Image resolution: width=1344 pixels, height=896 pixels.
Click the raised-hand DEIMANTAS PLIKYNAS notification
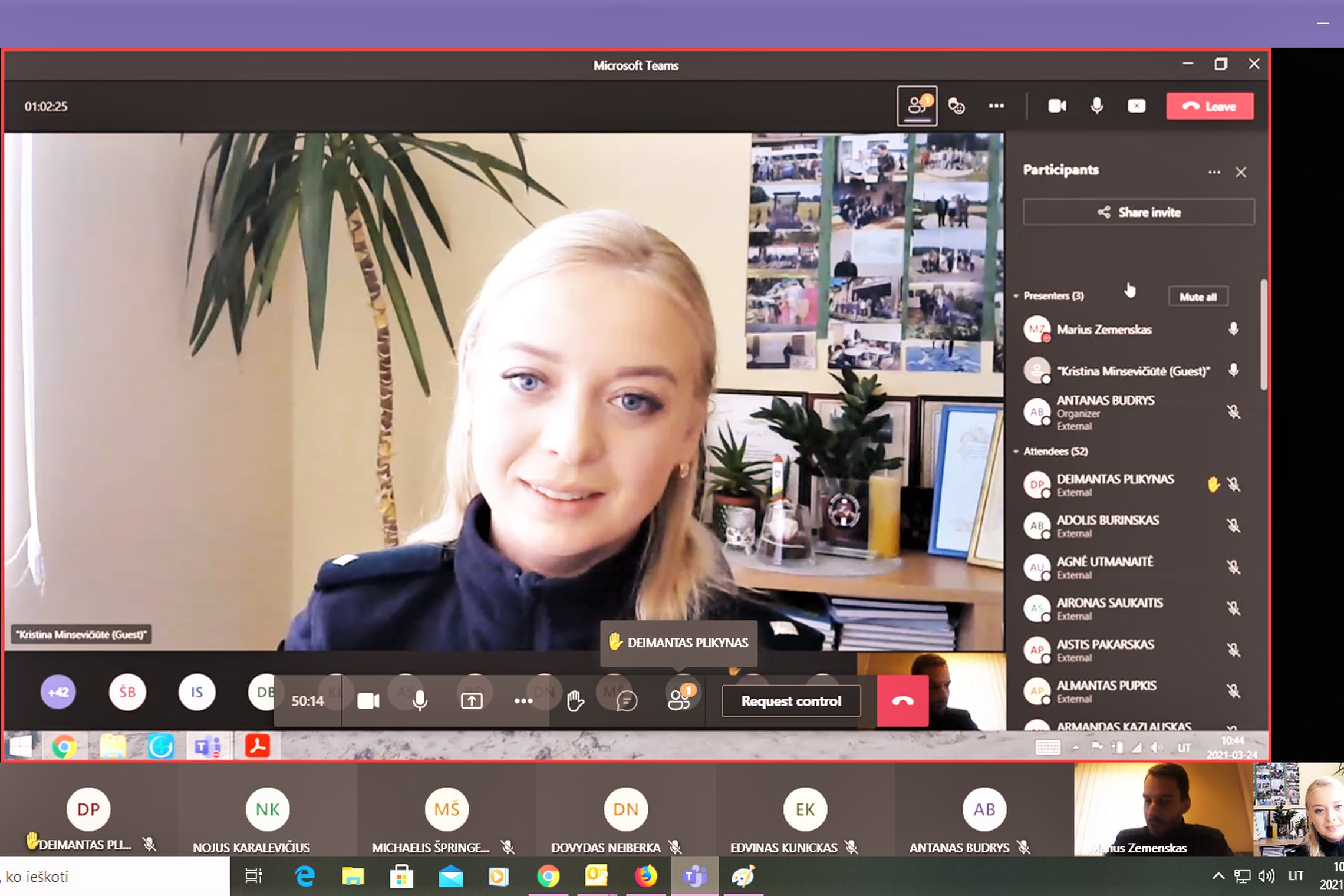[x=678, y=642]
